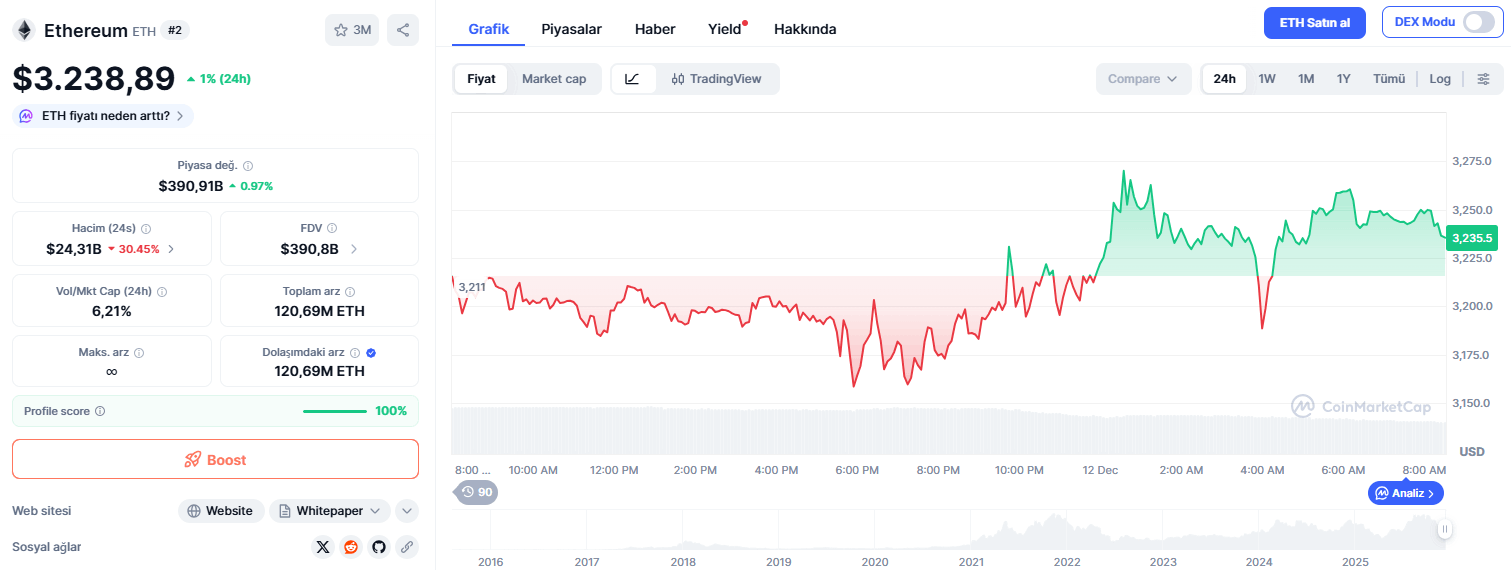Expand the Whitepaper dropdown

coord(329,511)
